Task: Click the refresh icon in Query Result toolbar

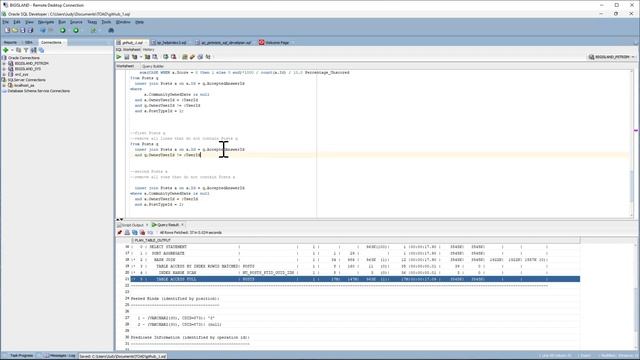Action: pos(135,233)
